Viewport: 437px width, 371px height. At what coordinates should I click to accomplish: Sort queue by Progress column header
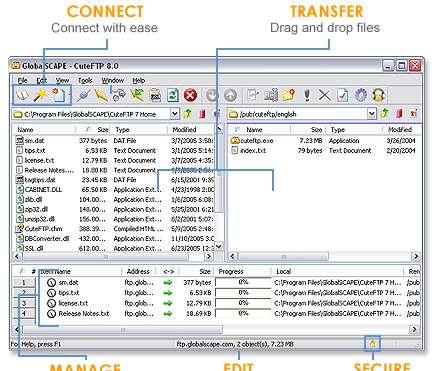click(242, 272)
